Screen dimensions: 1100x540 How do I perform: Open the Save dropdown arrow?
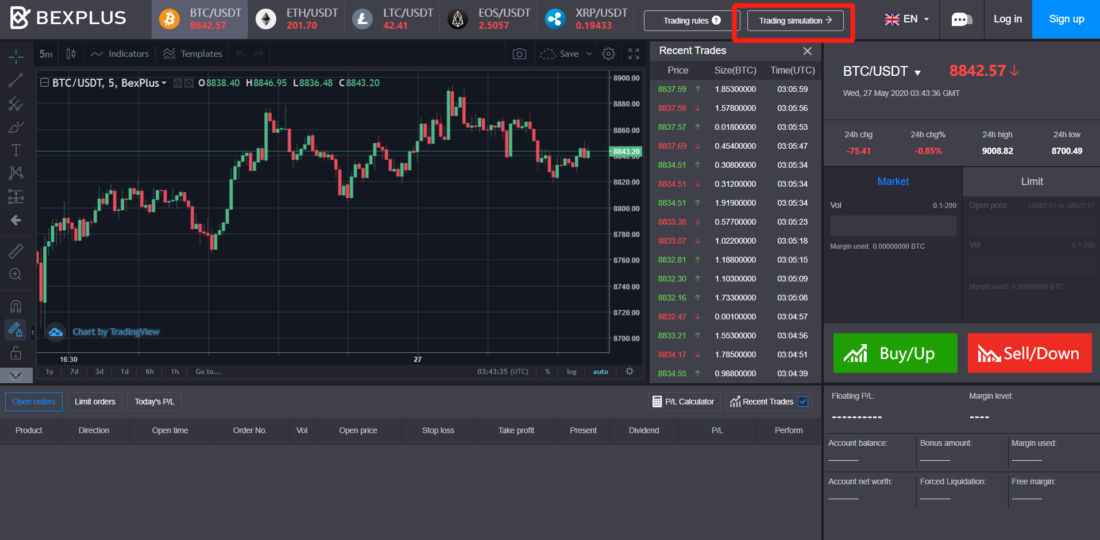click(589, 53)
